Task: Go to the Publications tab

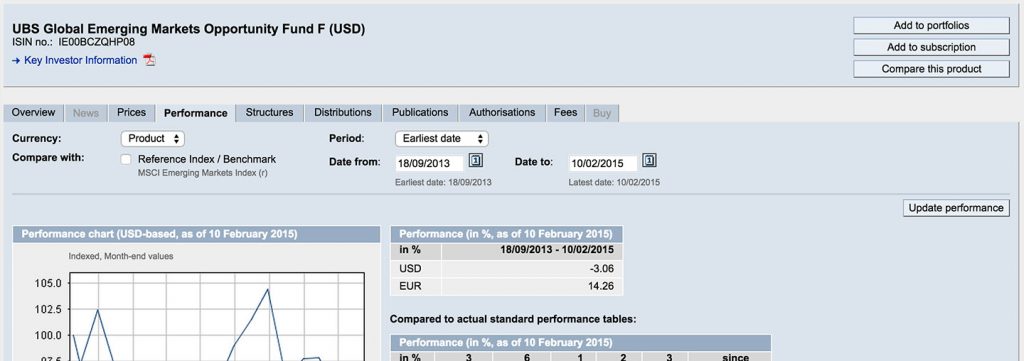Action: pyautogui.click(x=420, y=112)
